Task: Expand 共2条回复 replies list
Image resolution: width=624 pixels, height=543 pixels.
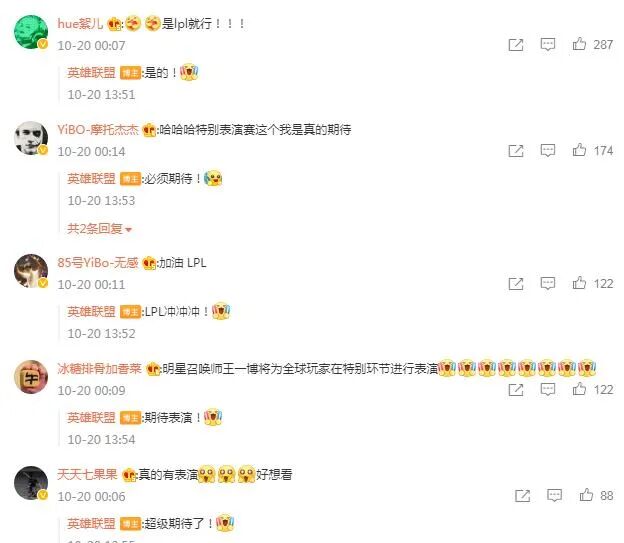Action: [x=99, y=229]
